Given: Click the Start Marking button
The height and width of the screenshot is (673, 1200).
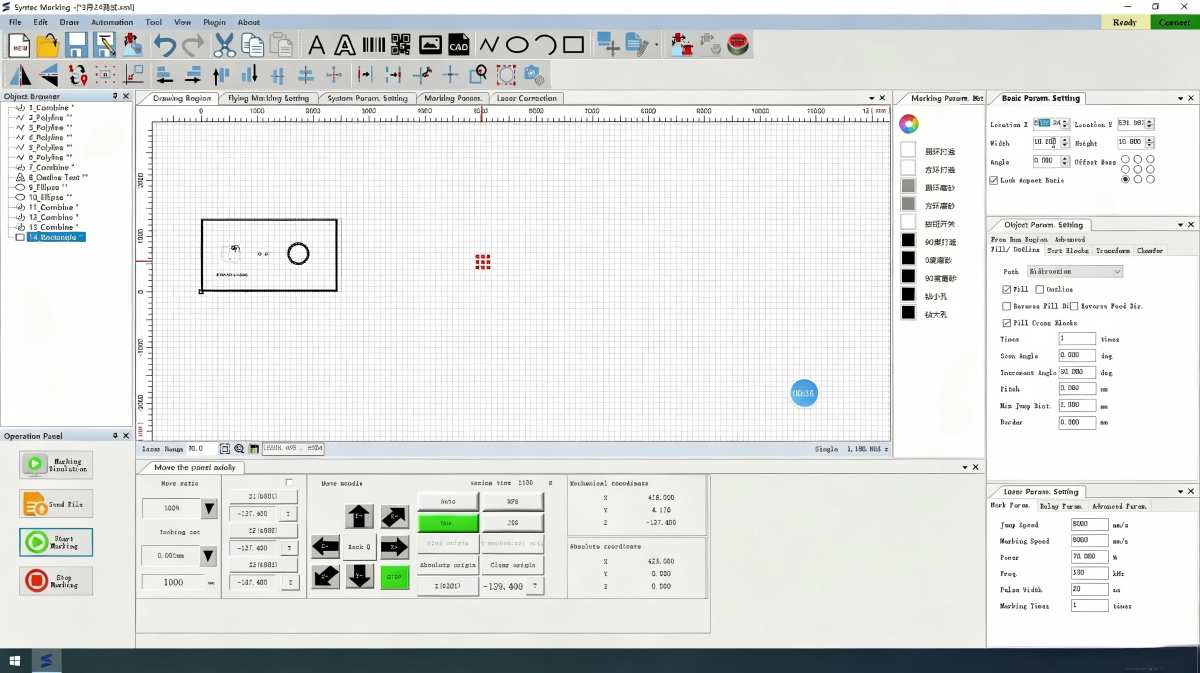Looking at the screenshot, I should tap(56, 542).
